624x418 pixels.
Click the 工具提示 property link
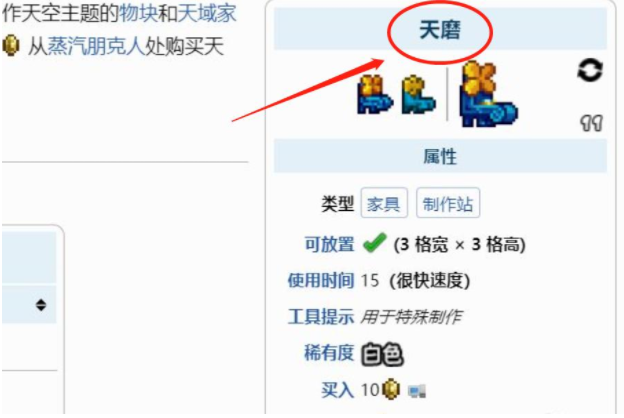point(321,316)
